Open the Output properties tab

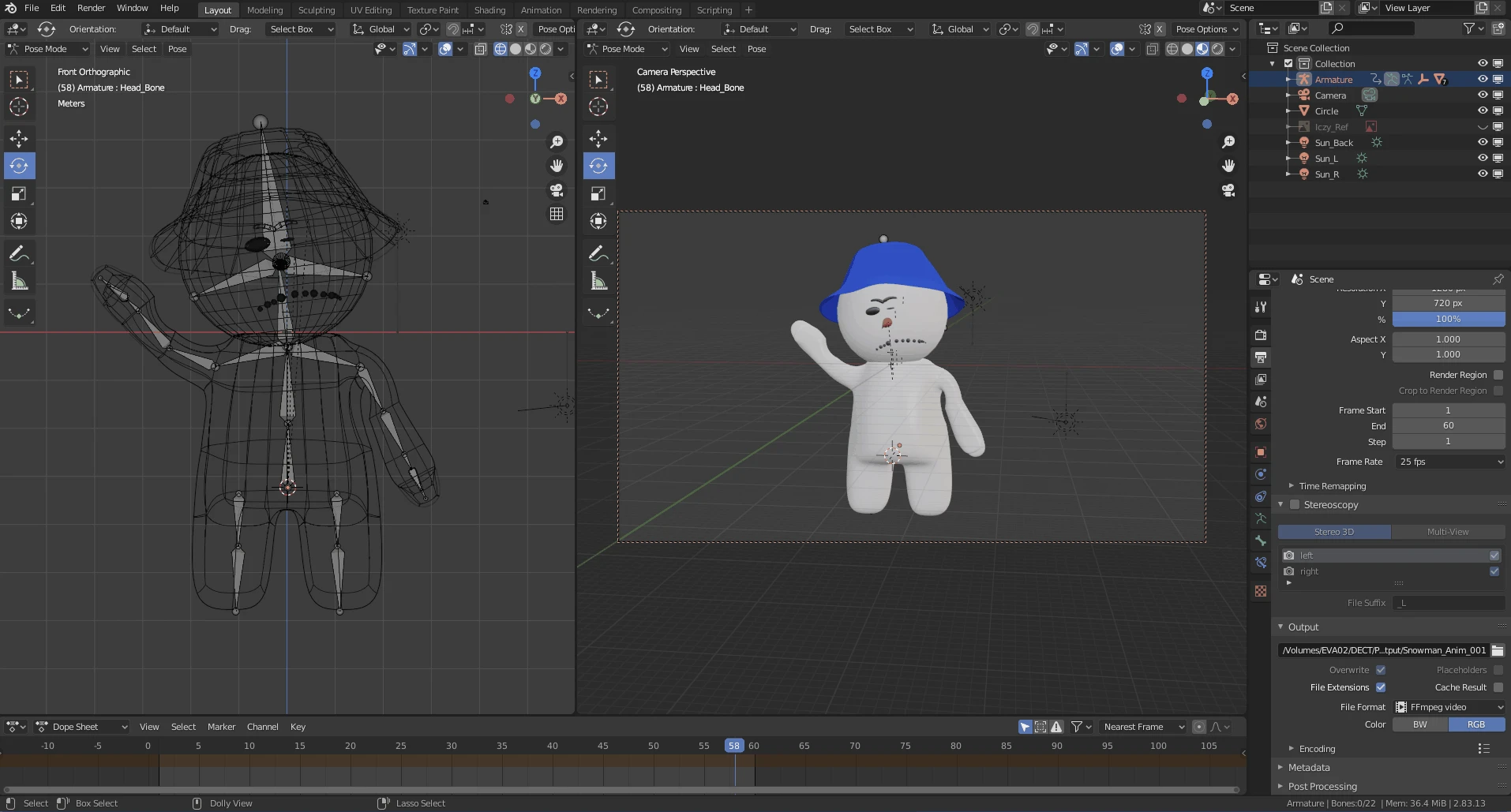(x=1261, y=357)
